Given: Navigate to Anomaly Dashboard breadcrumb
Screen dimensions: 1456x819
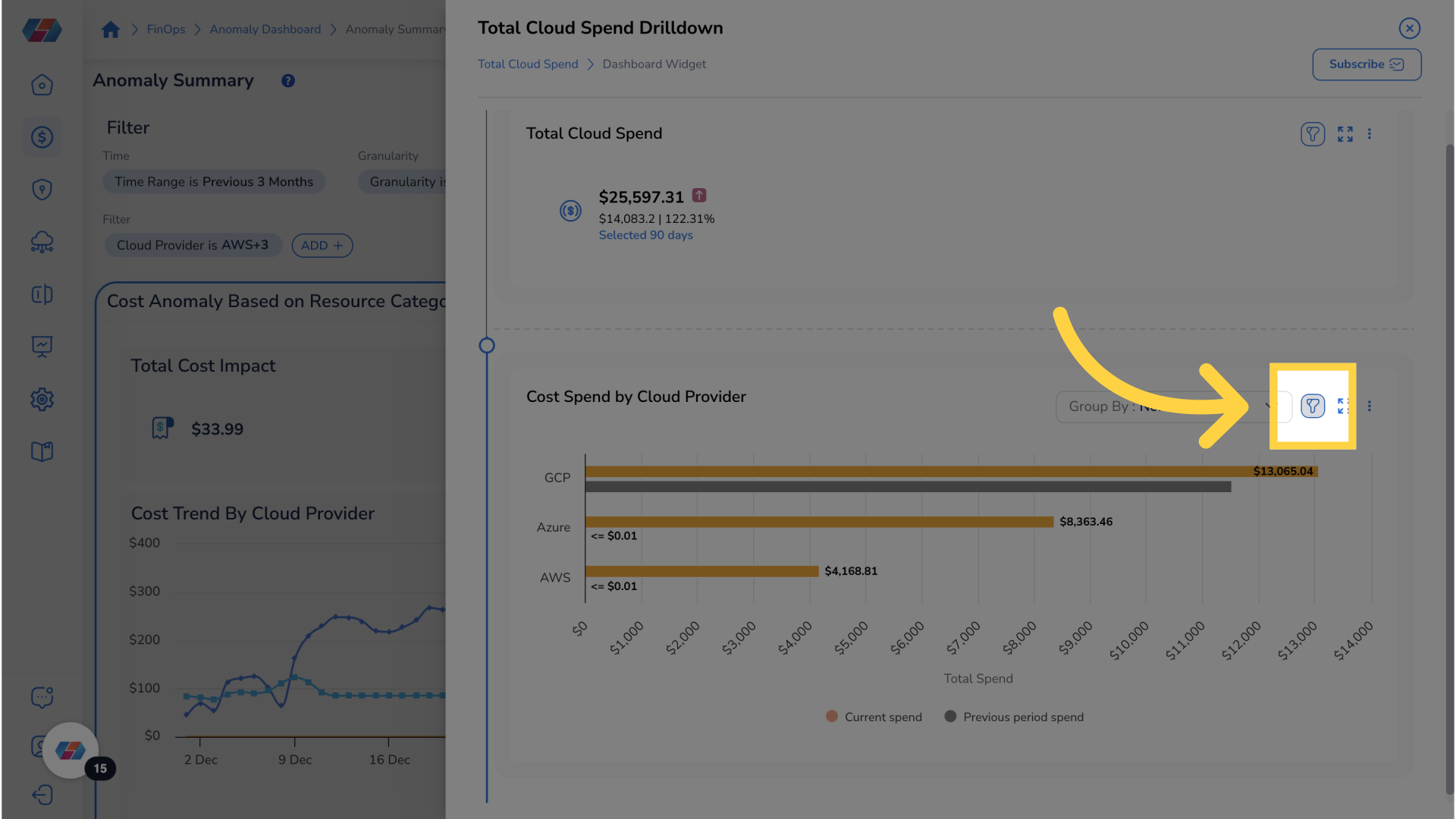Looking at the screenshot, I should point(265,29).
